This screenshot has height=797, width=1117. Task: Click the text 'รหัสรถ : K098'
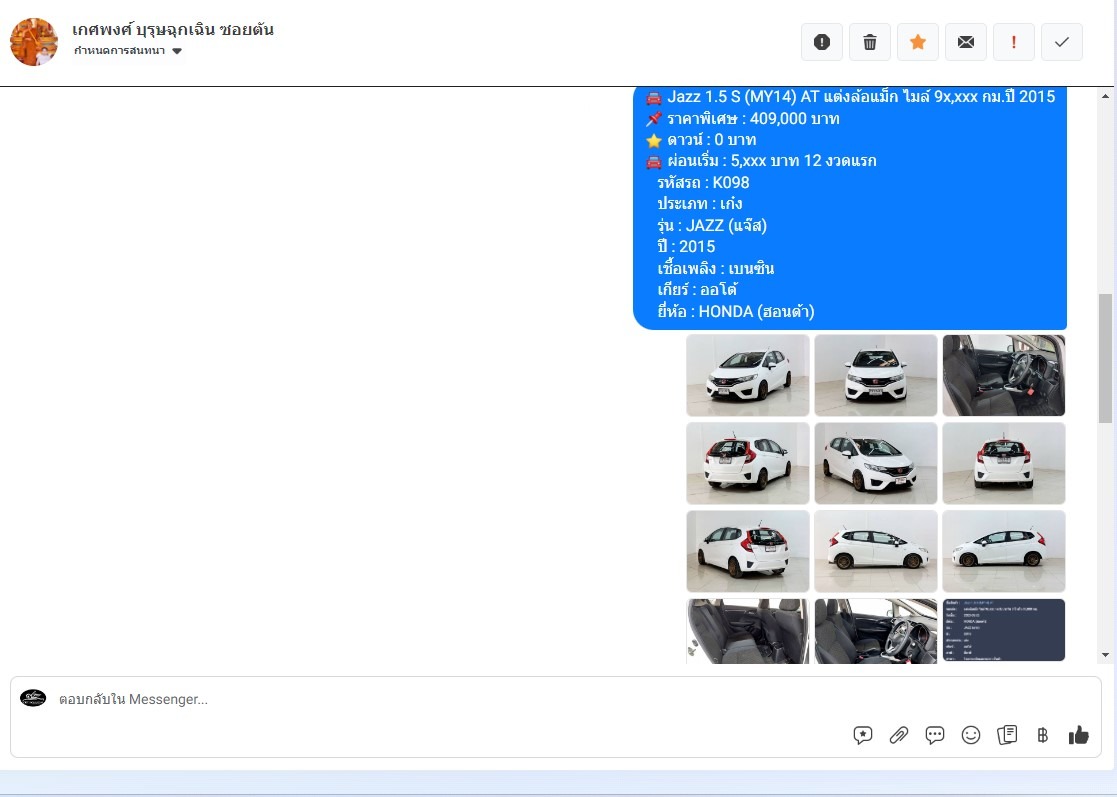(x=703, y=182)
